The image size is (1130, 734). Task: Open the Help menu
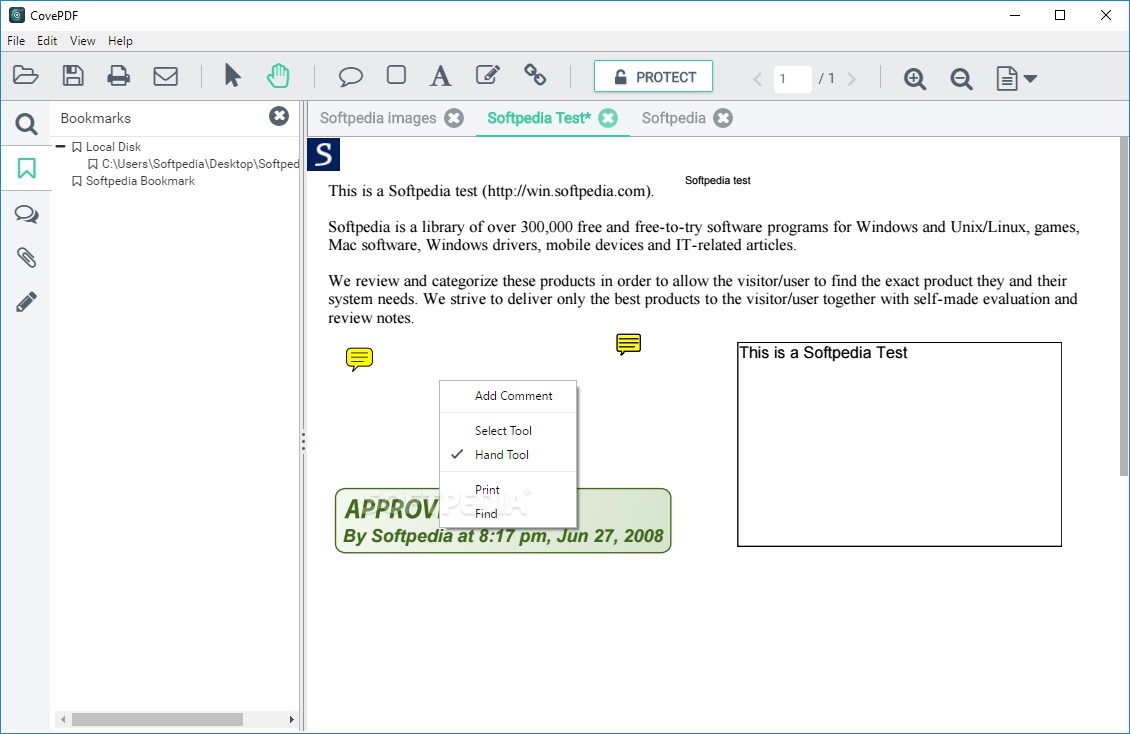pyautogui.click(x=120, y=41)
